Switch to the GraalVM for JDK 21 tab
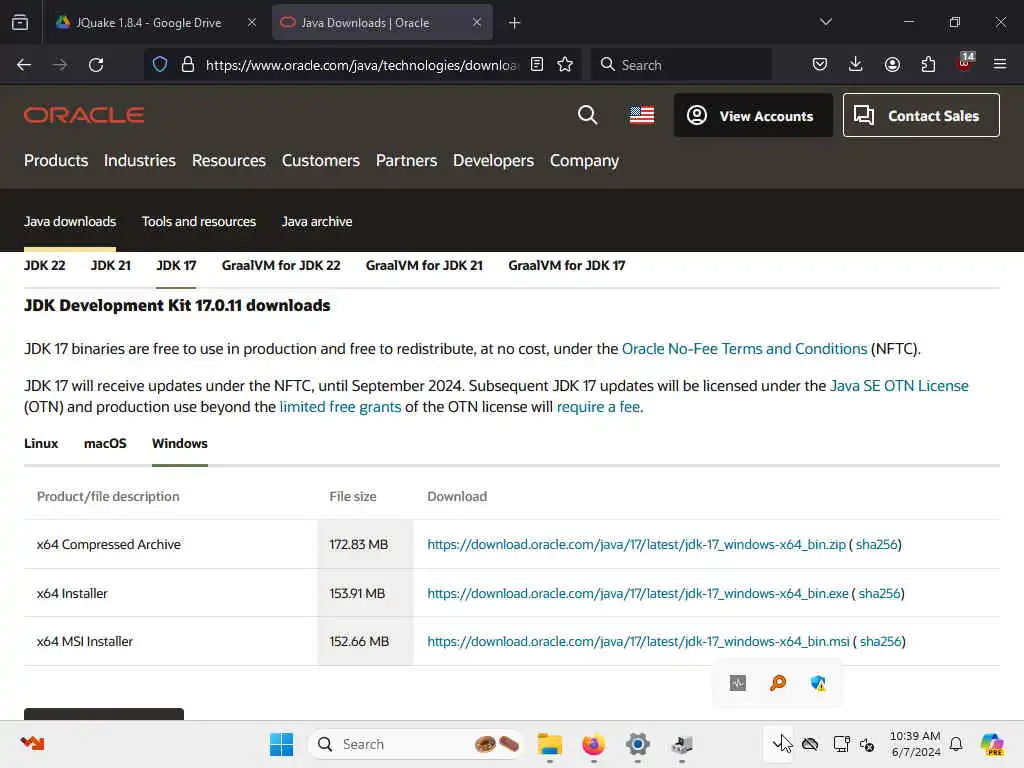The height and width of the screenshot is (768, 1024). pyautogui.click(x=424, y=266)
